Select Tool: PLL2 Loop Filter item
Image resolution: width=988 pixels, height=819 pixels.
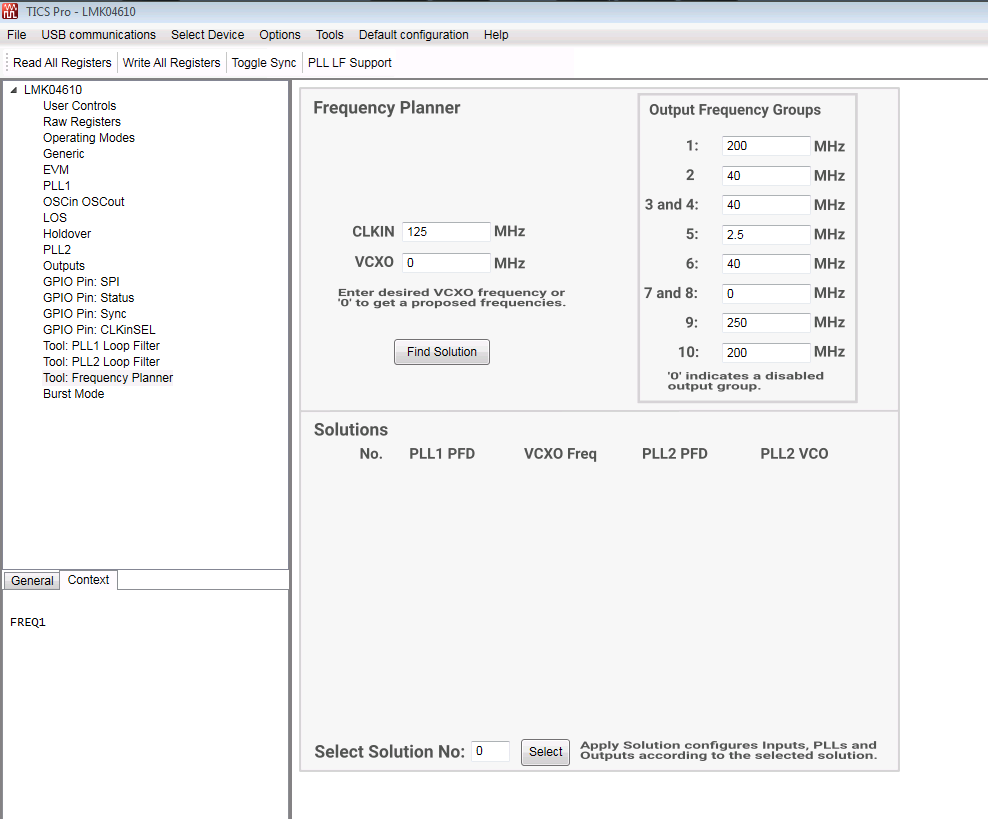coord(101,362)
